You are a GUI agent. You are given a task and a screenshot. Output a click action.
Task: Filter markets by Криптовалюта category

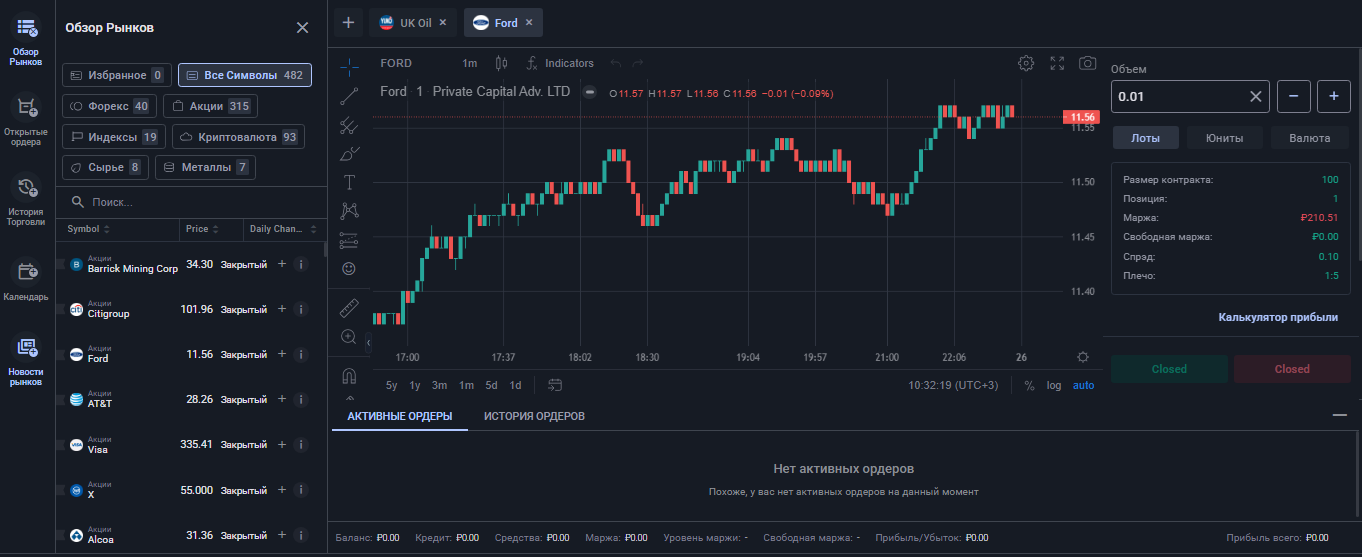pyautogui.click(x=238, y=137)
